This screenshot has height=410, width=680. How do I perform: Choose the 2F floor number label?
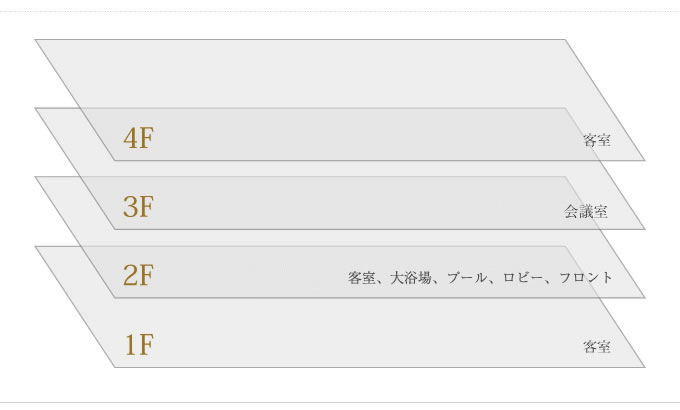click(x=138, y=275)
